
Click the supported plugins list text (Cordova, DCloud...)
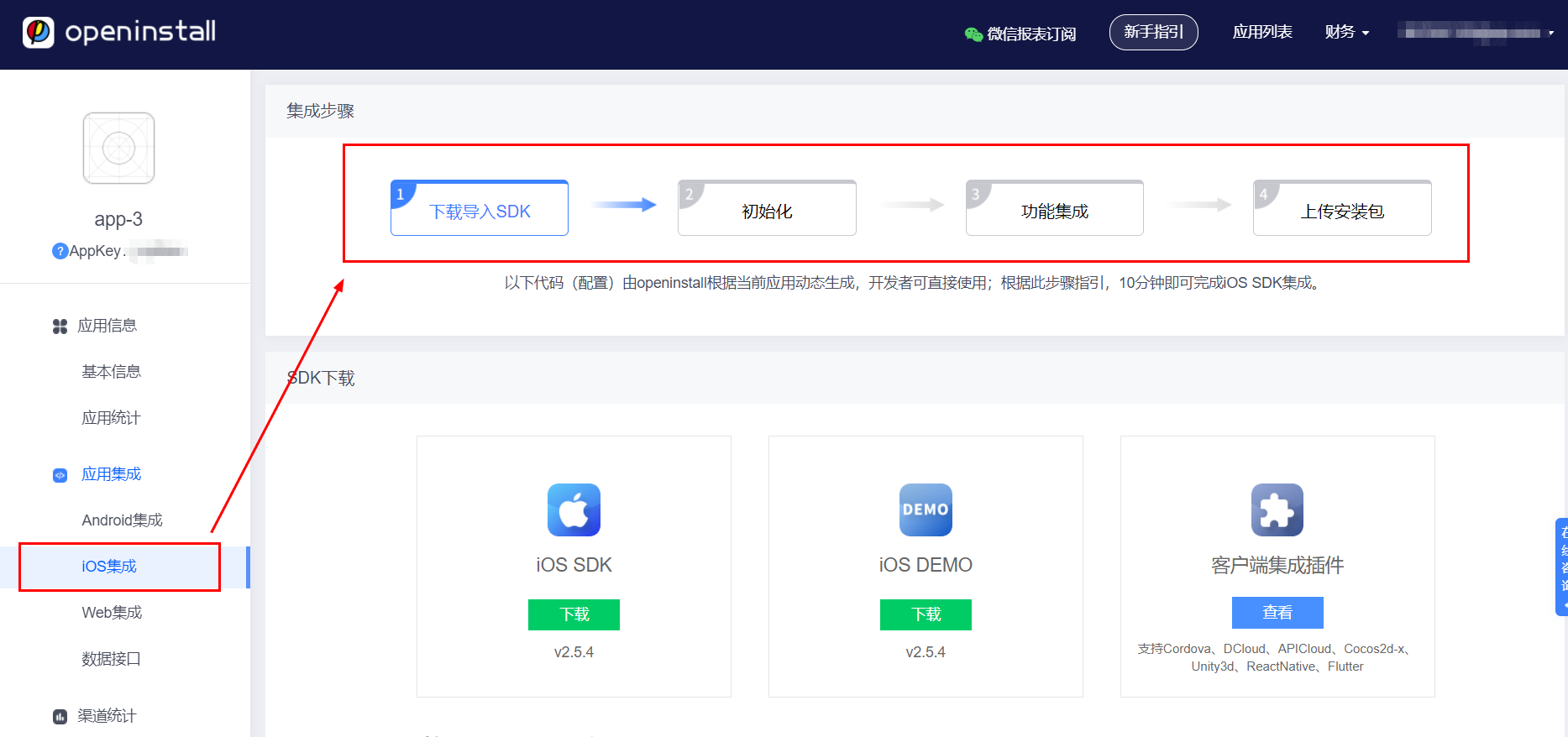[1277, 657]
